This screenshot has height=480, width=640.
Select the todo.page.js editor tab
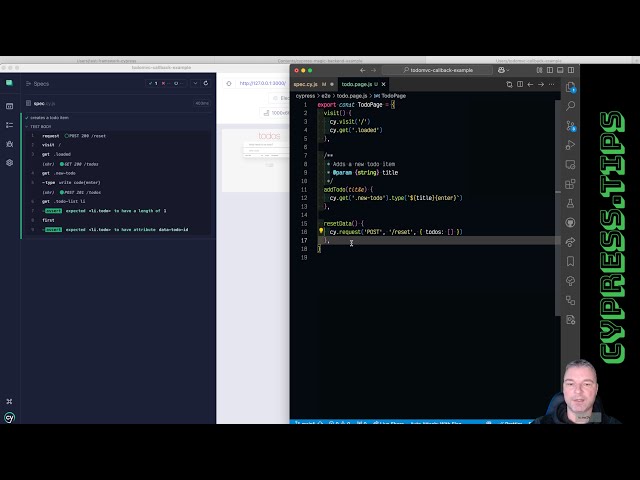click(359, 84)
